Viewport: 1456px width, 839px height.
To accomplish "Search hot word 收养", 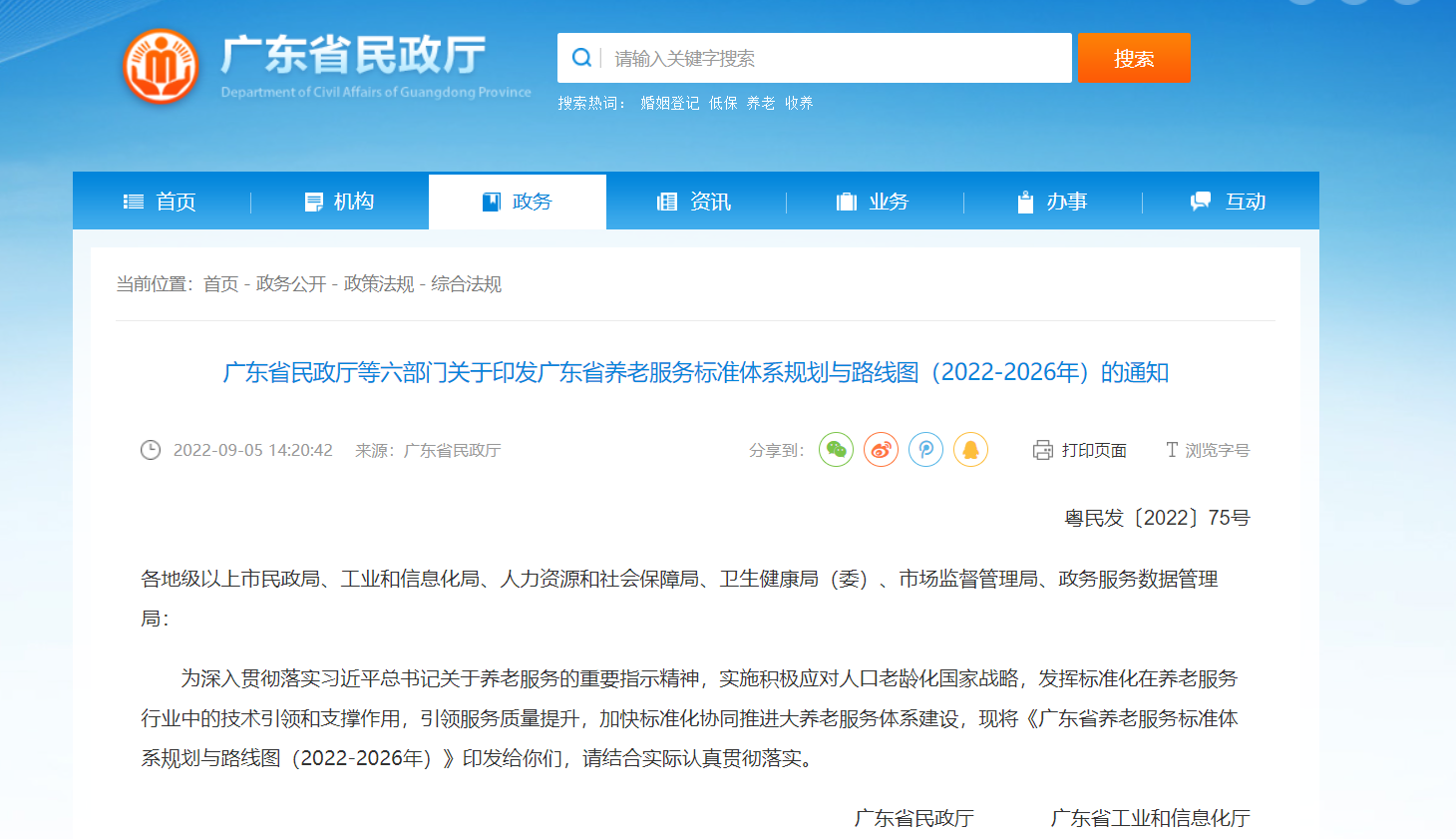I will [799, 103].
